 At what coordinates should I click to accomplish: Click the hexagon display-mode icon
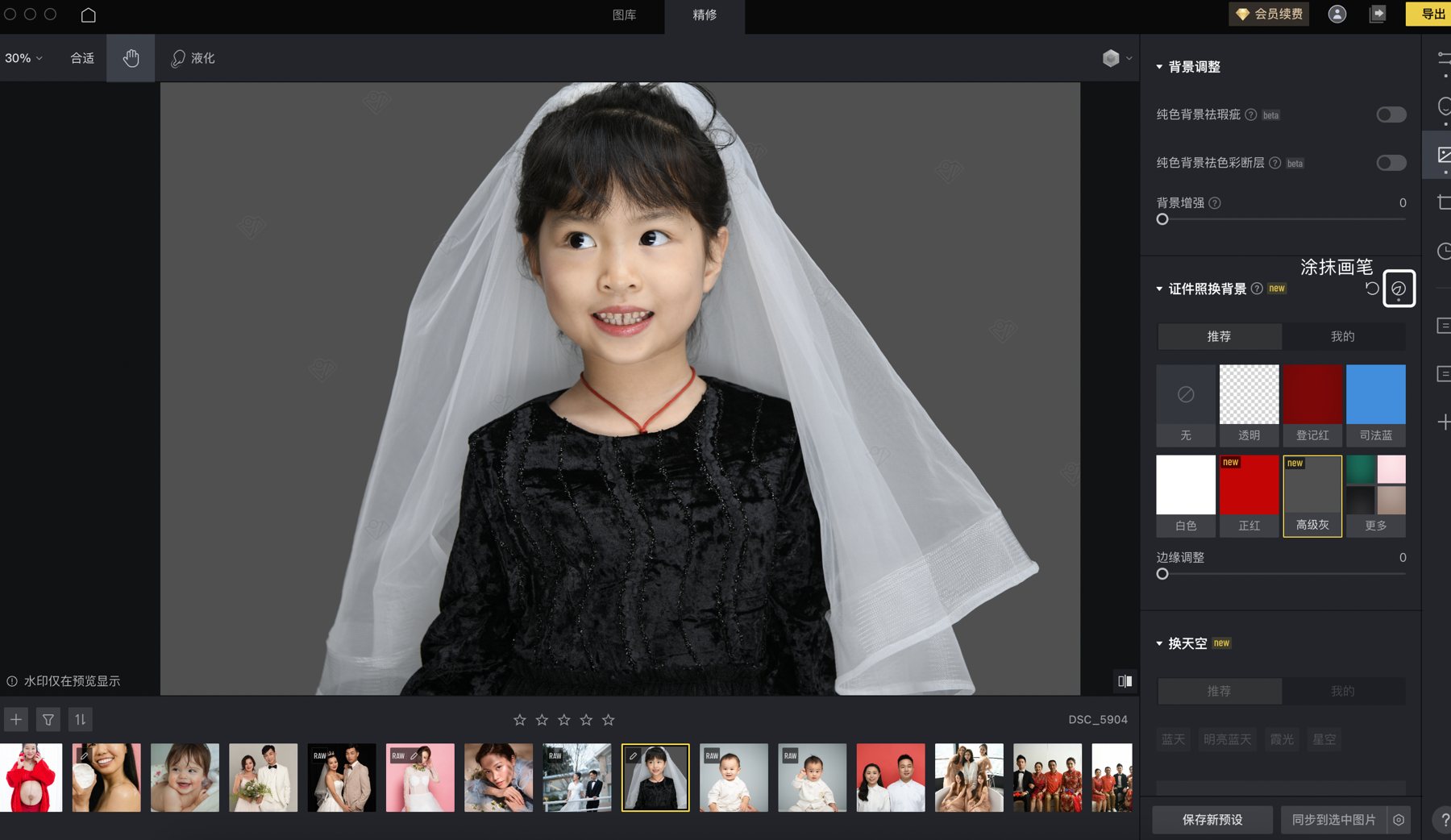pos(1111,58)
